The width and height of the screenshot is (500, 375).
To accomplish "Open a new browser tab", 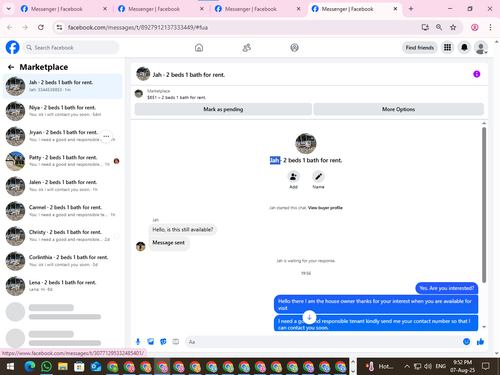I will tap(411, 9).
